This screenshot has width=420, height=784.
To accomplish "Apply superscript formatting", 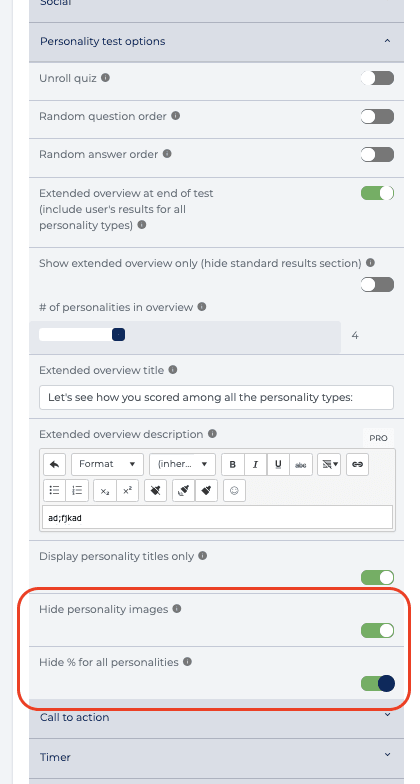I will click(128, 490).
